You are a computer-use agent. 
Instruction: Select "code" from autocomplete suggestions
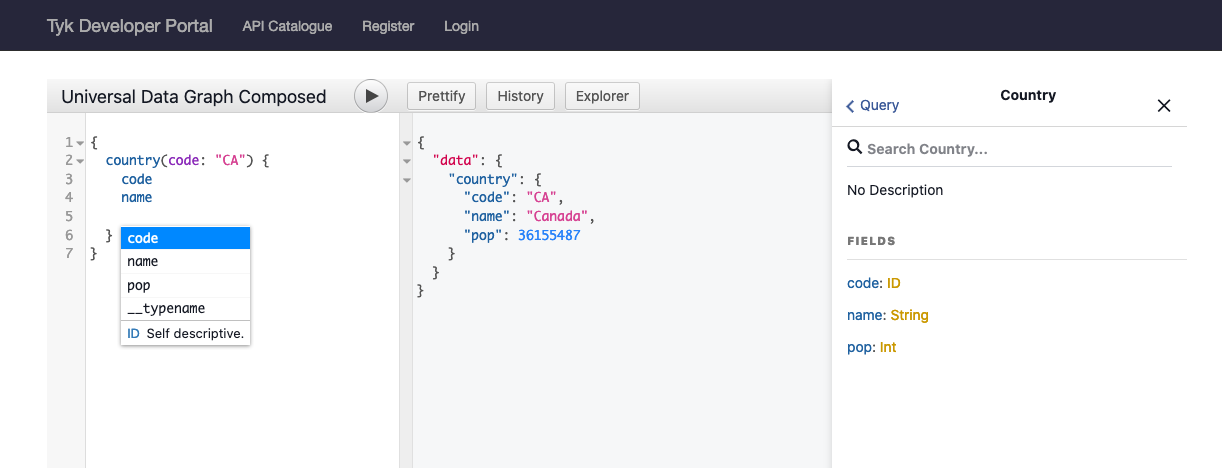[185, 238]
